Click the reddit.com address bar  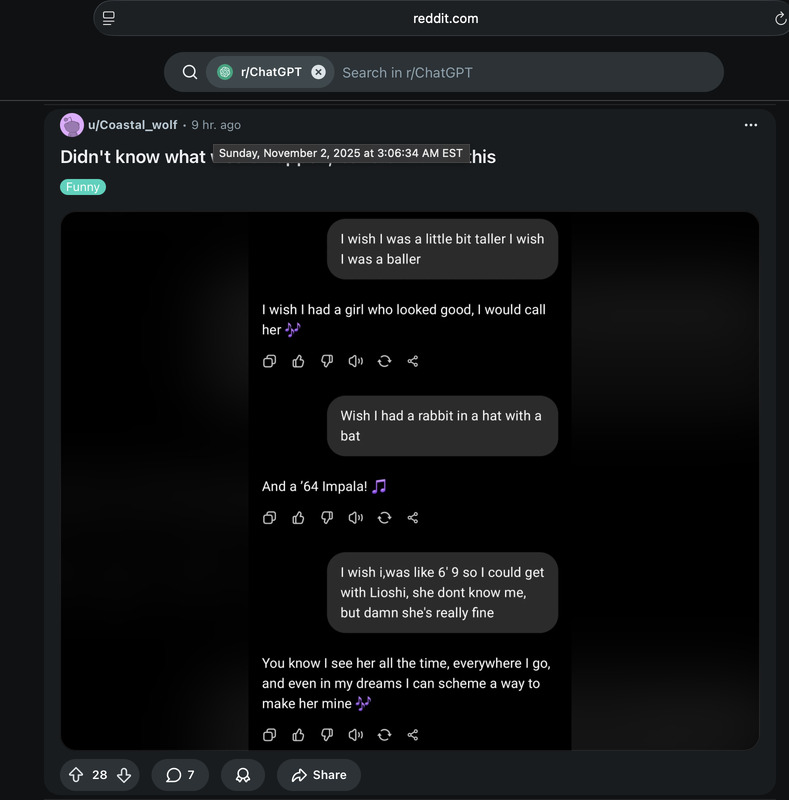click(445, 18)
